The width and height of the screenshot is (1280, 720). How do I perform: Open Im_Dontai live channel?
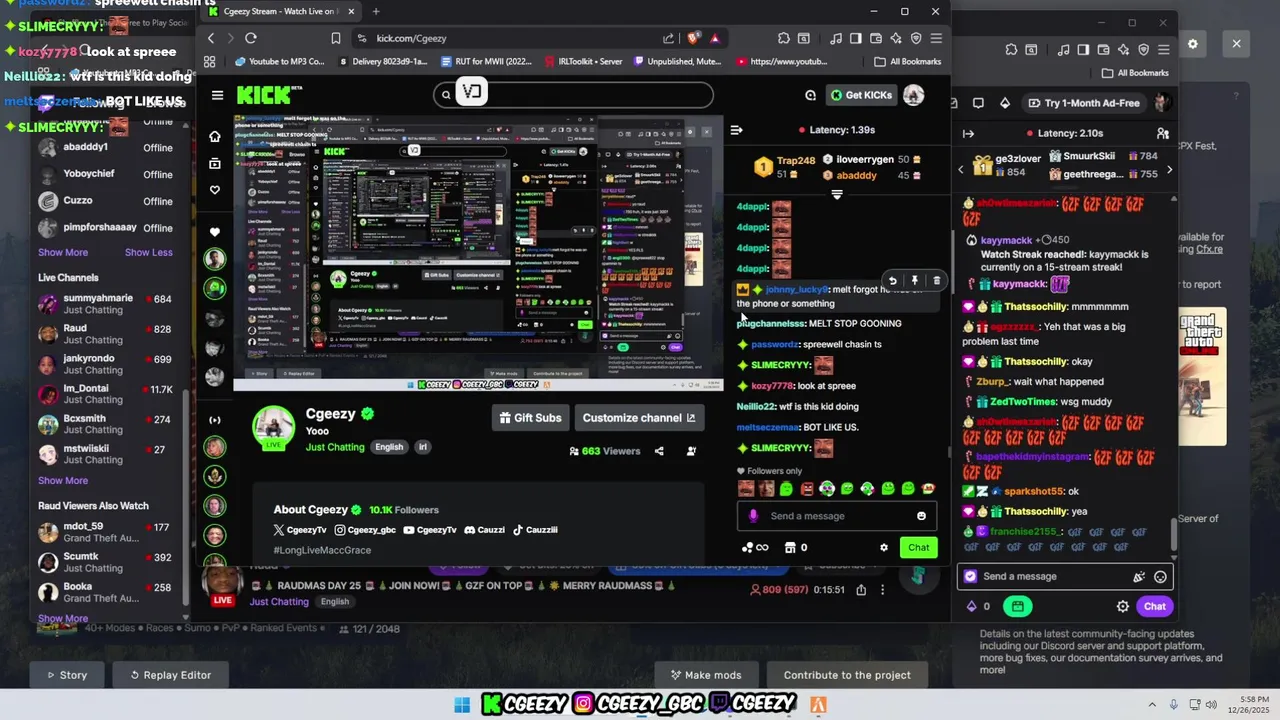pyautogui.click(x=105, y=394)
